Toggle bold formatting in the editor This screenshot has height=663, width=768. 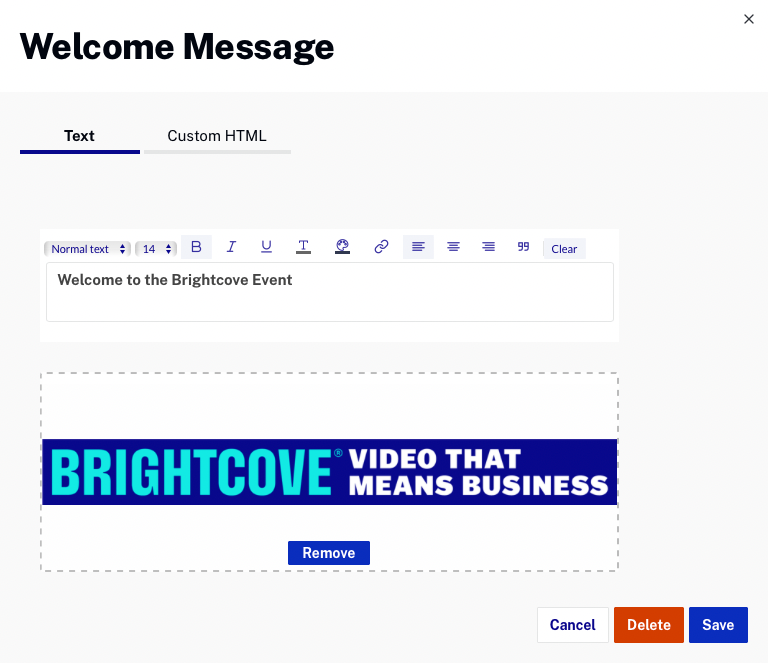[196, 247]
